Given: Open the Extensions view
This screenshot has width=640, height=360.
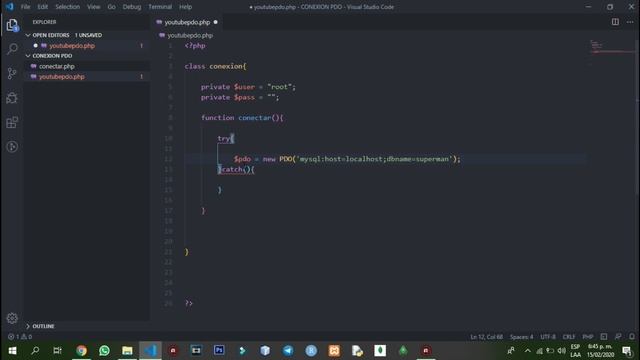Looking at the screenshot, I should [x=12, y=122].
